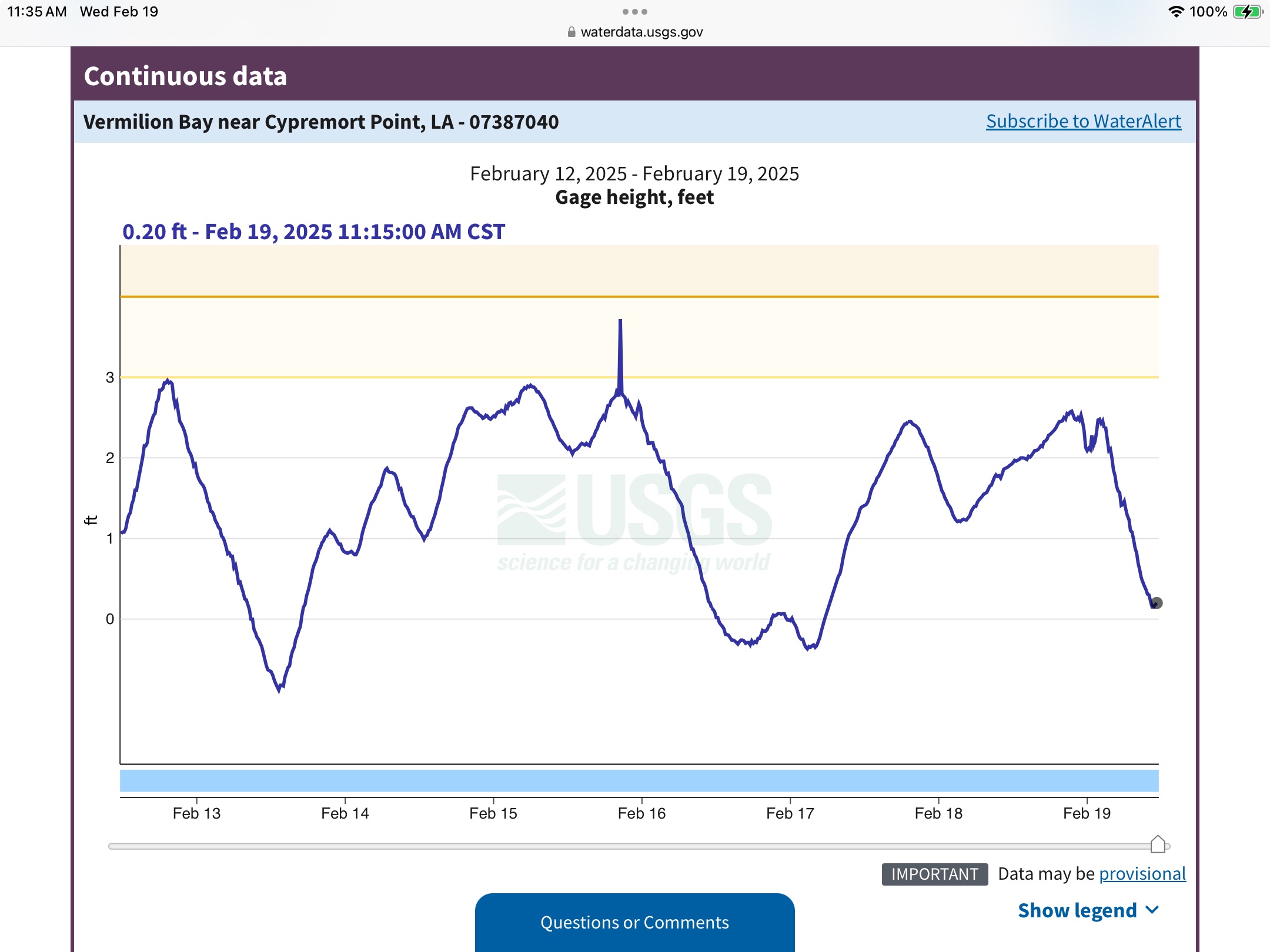
Task: Tap the three-dot multitasking icon
Action: 634,12
